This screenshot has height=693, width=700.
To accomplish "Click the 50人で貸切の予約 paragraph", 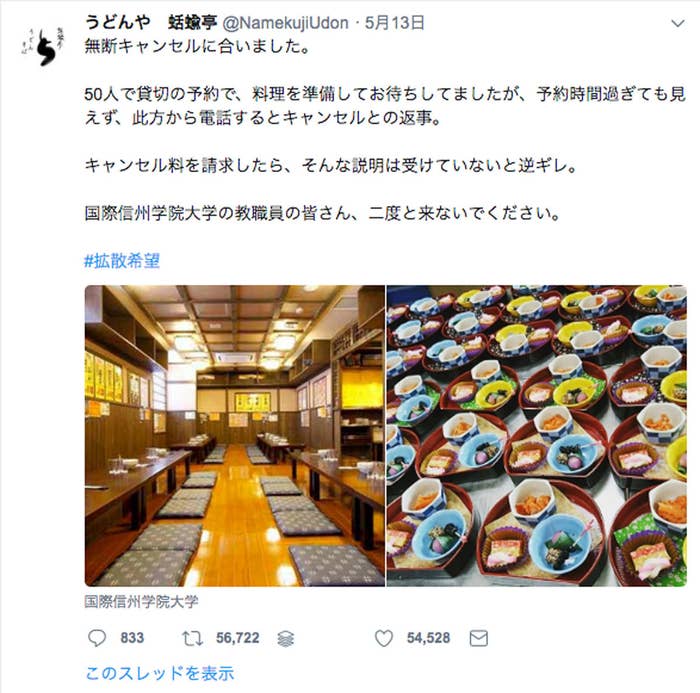I will (x=385, y=106).
